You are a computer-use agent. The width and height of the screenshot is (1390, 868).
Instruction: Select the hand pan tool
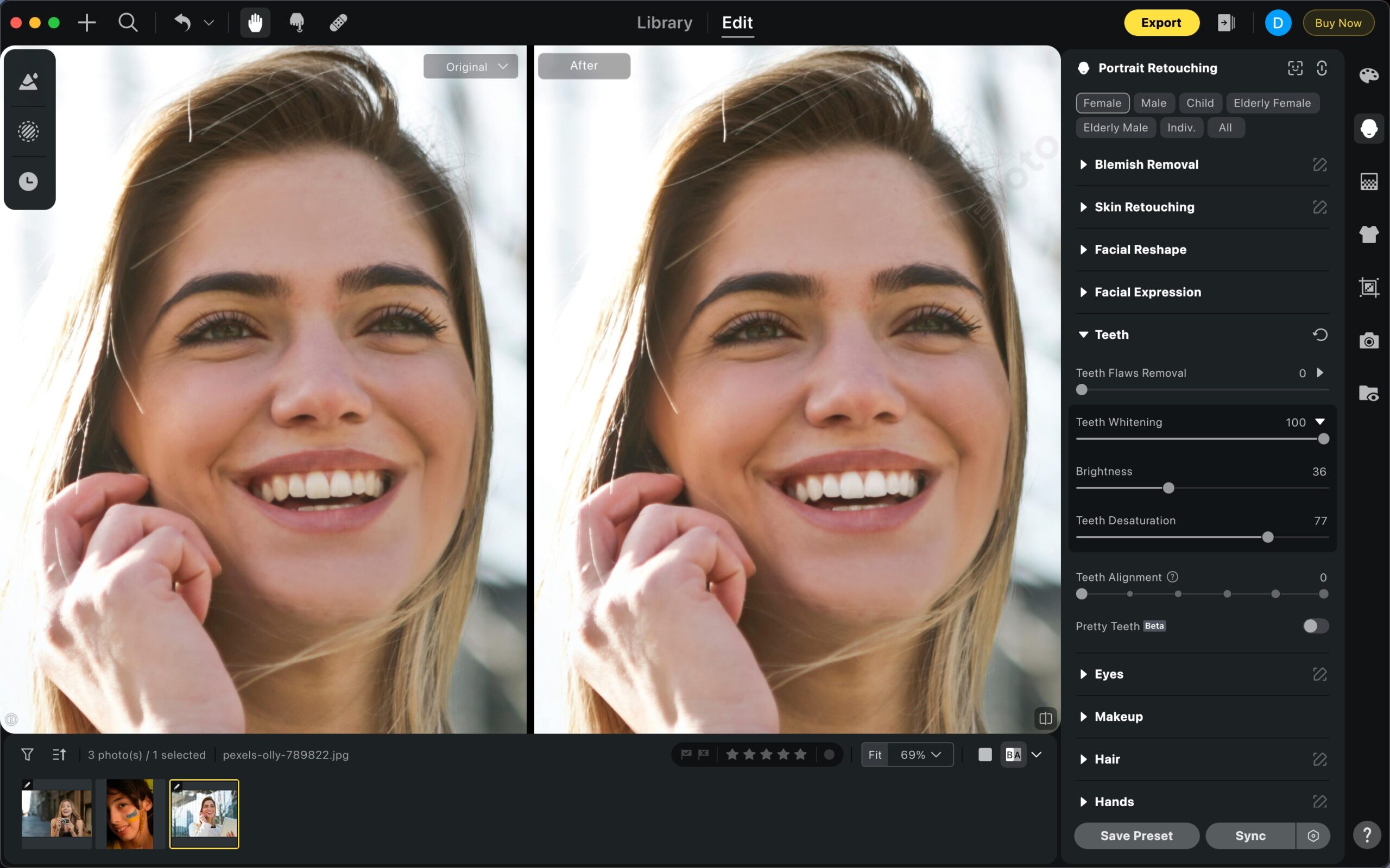pyautogui.click(x=255, y=23)
